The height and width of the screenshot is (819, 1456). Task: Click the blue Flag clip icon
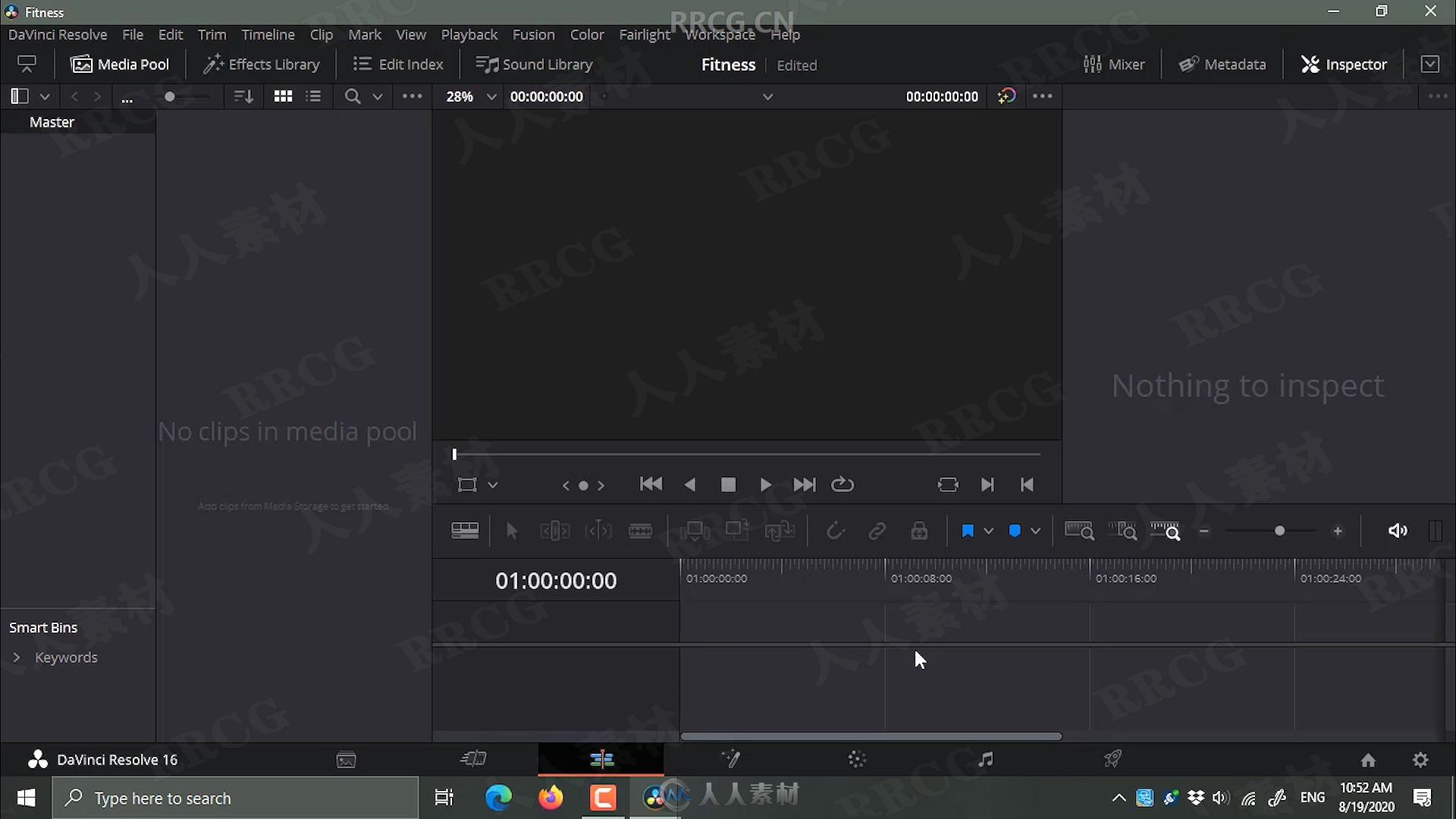pos(968,531)
